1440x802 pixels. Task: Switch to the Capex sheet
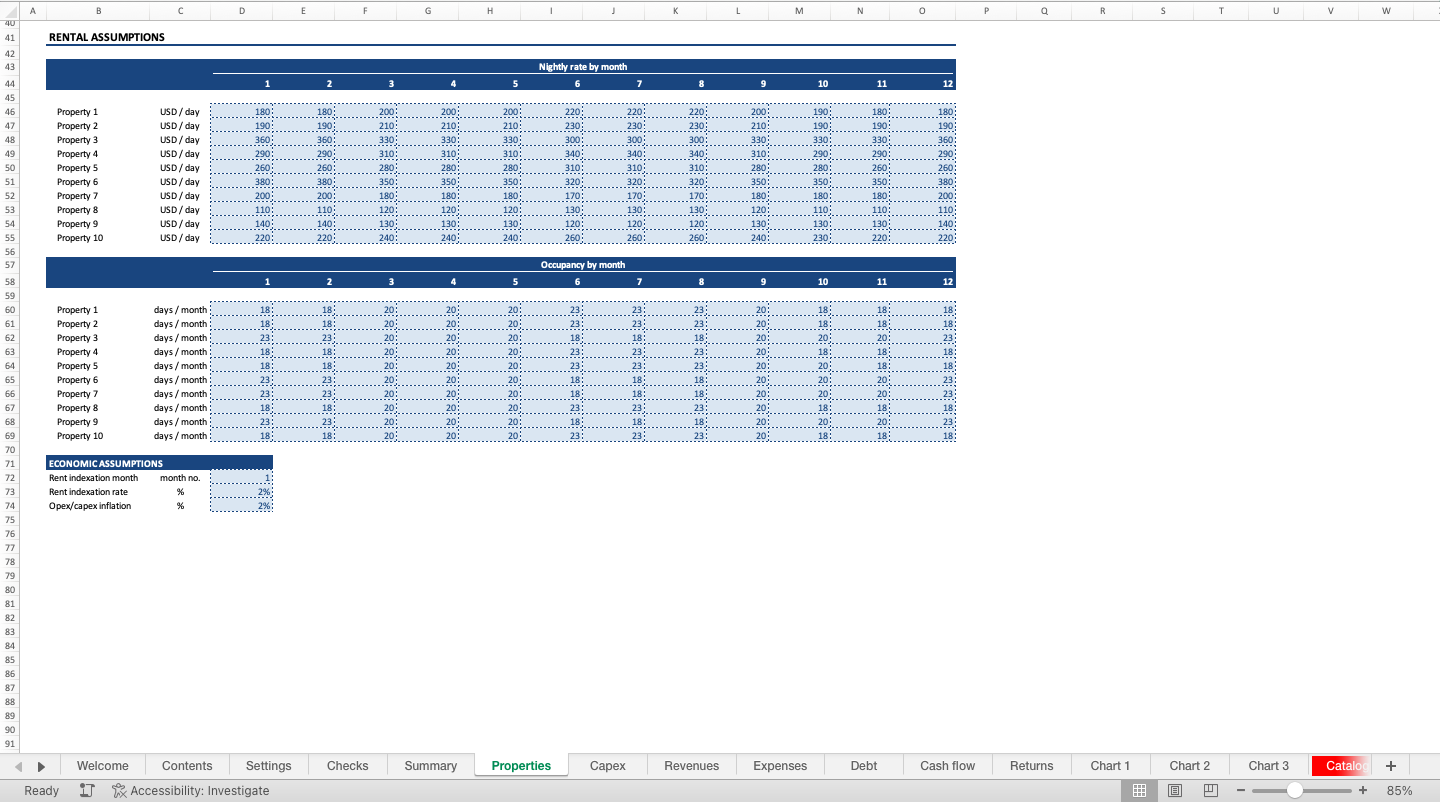click(x=607, y=765)
